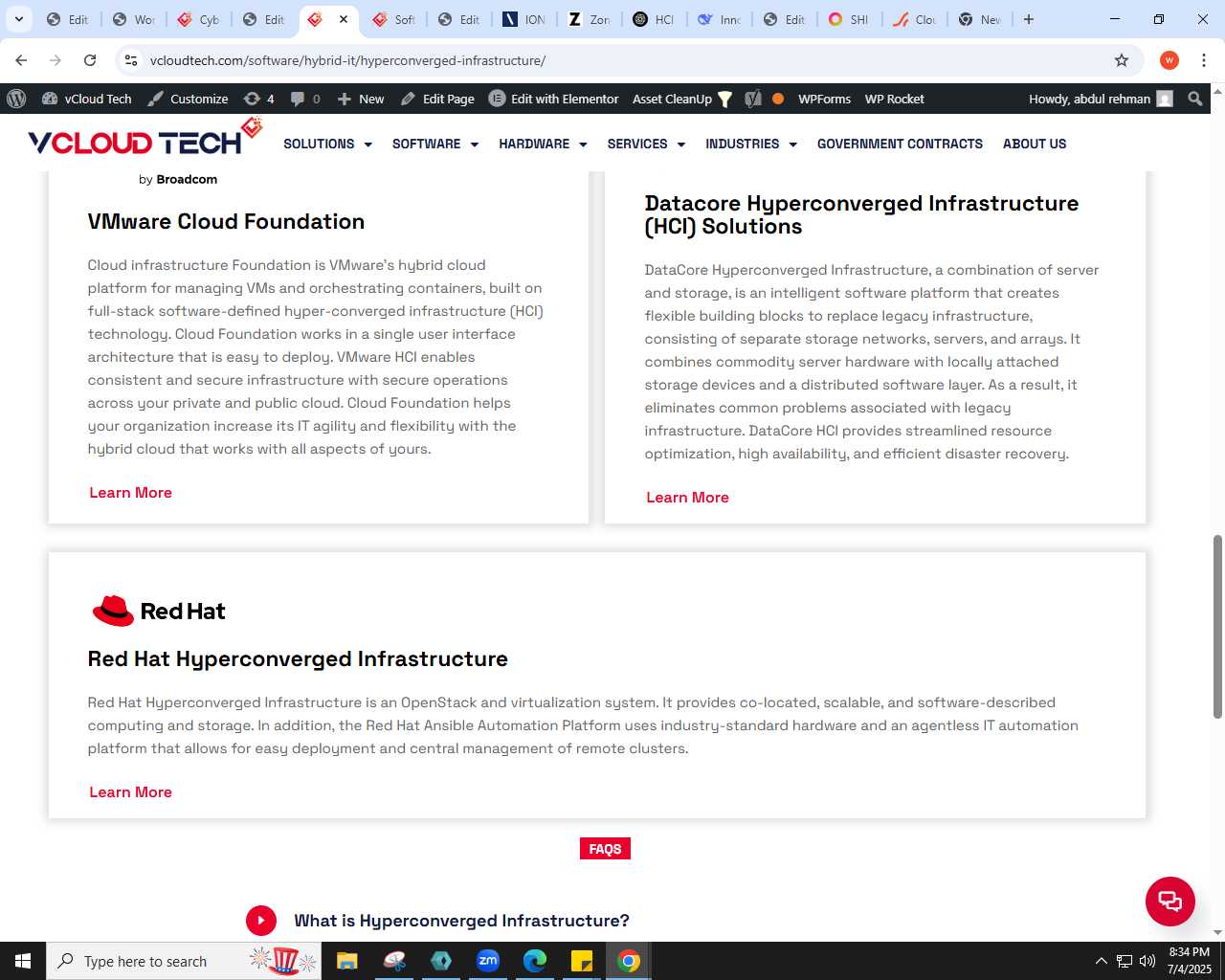Close the active vCloud Tech tab
The image size is (1225, 980).
tap(344, 19)
